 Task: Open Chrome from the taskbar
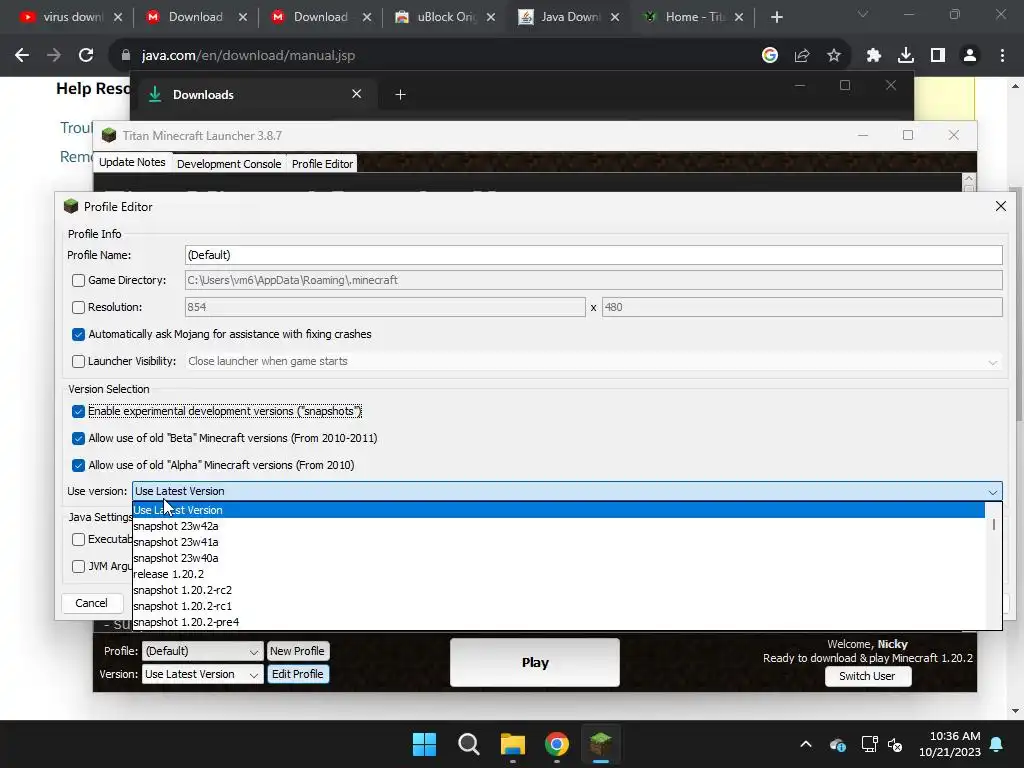click(x=557, y=744)
